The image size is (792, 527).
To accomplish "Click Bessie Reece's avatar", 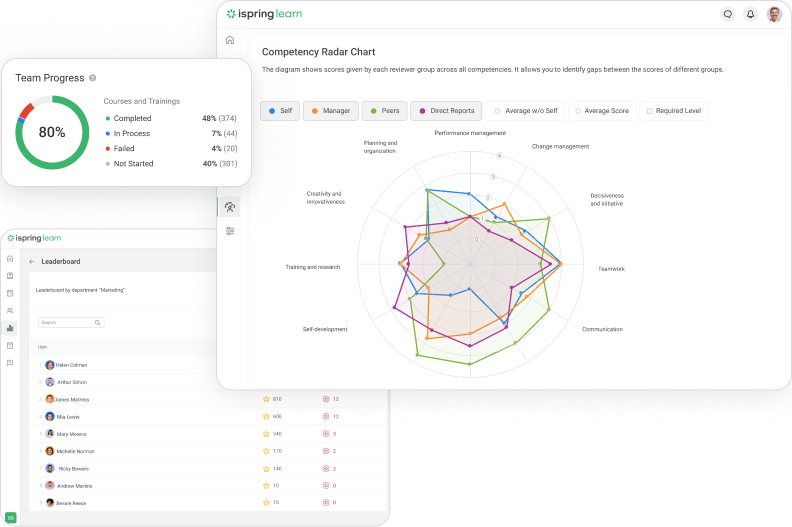I will pyautogui.click(x=50, y=503).
